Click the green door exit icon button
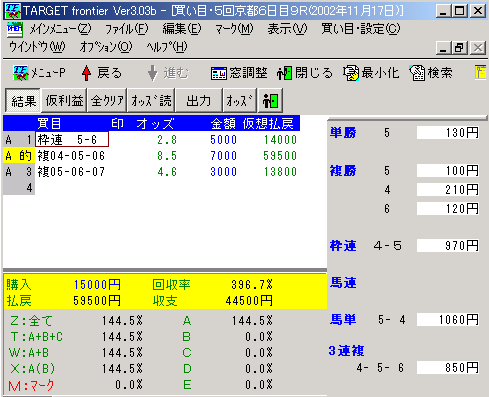 click(270, 100)
